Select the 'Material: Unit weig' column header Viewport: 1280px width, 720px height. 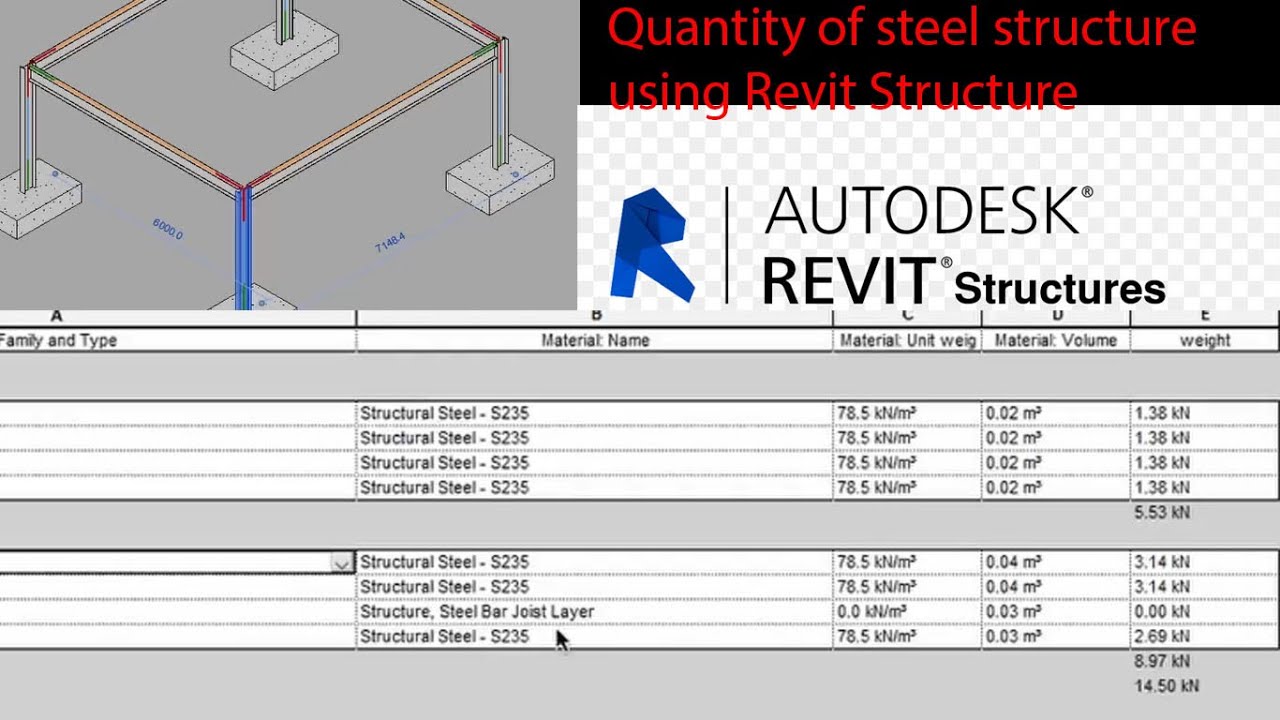[907, 340]
